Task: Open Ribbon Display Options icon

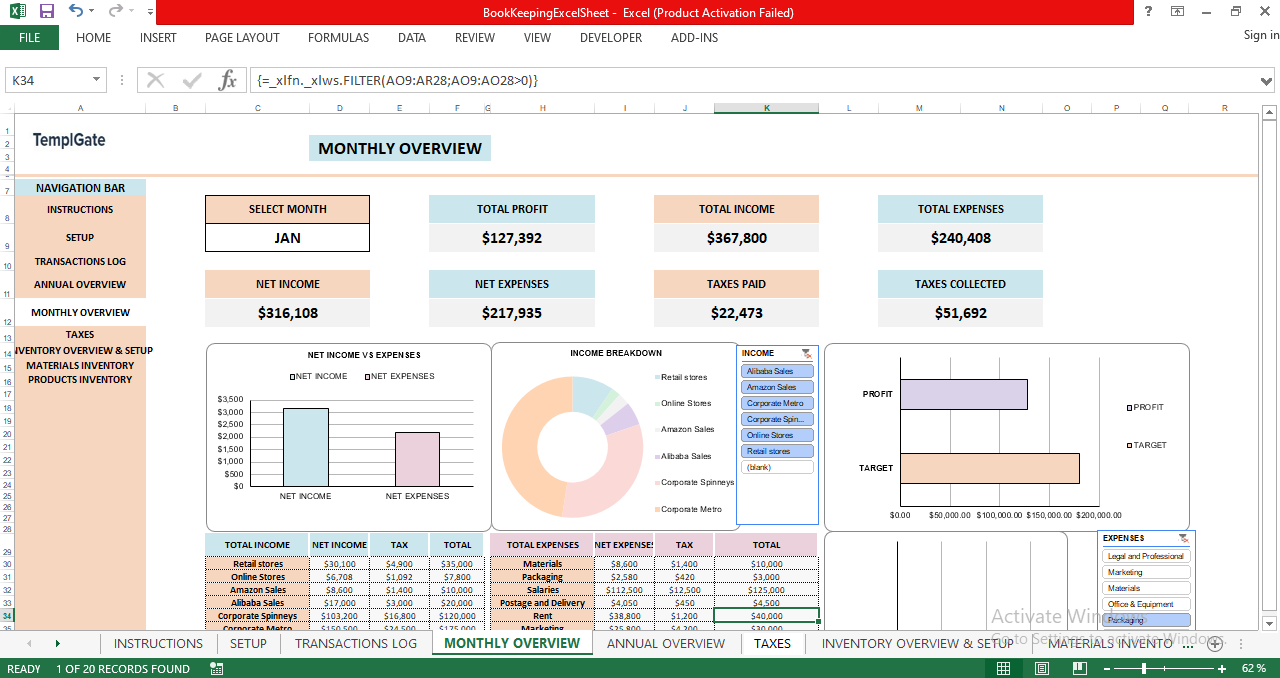Action: point(1178,12)
